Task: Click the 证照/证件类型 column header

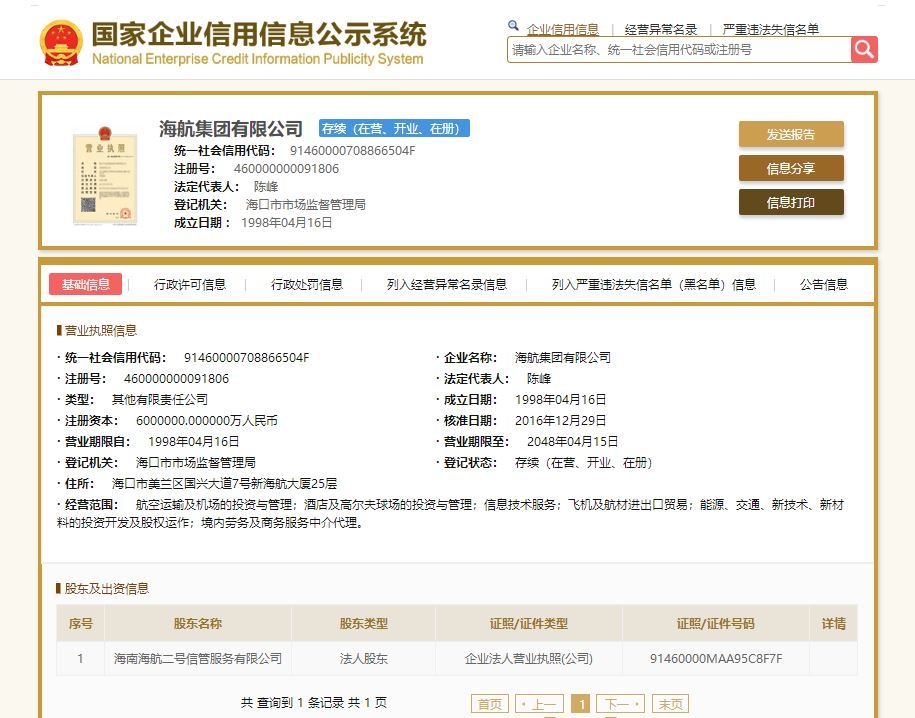Action: pos(529,623)
